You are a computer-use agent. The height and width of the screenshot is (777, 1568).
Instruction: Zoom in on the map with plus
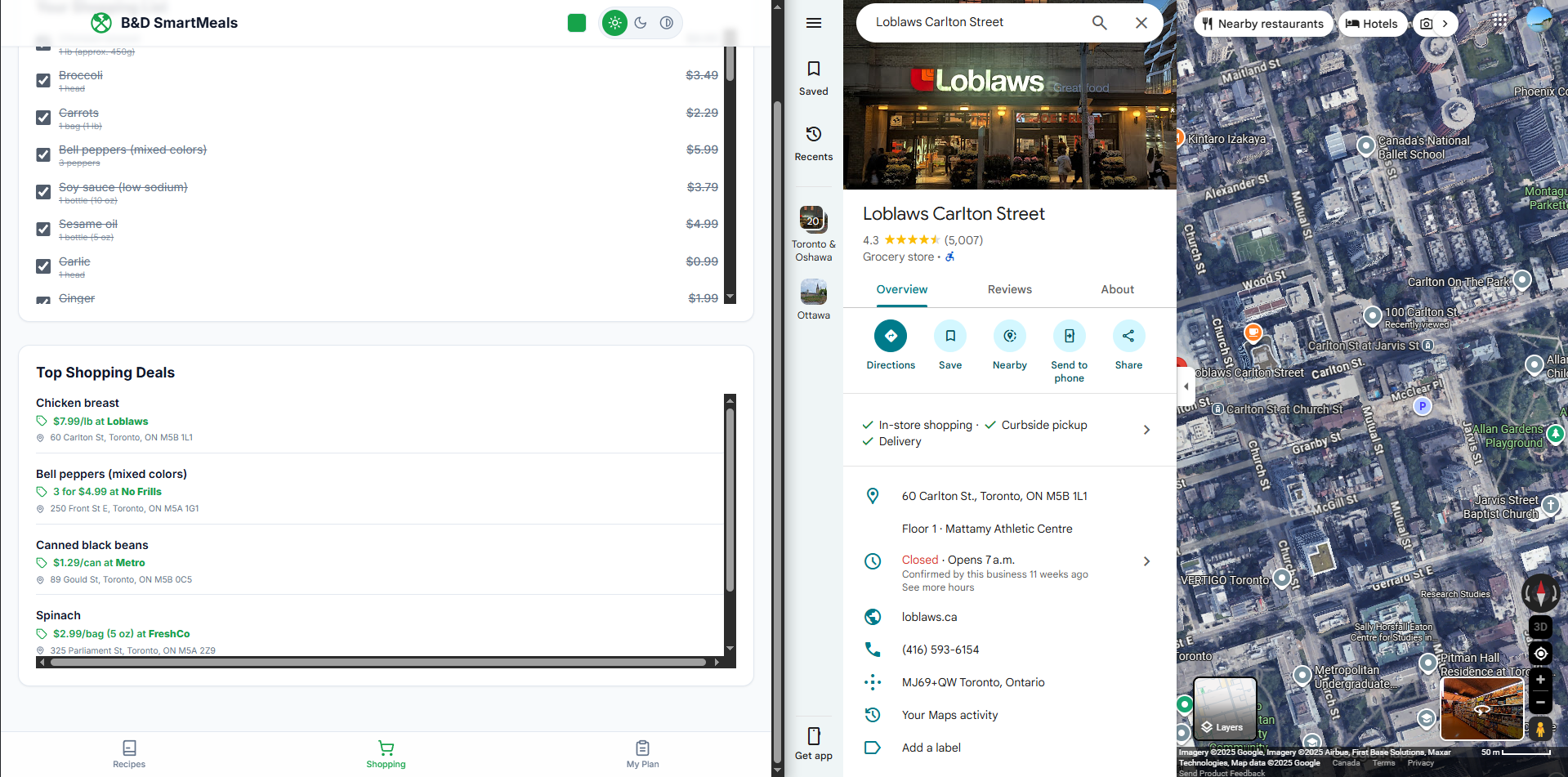point(1540,680)
